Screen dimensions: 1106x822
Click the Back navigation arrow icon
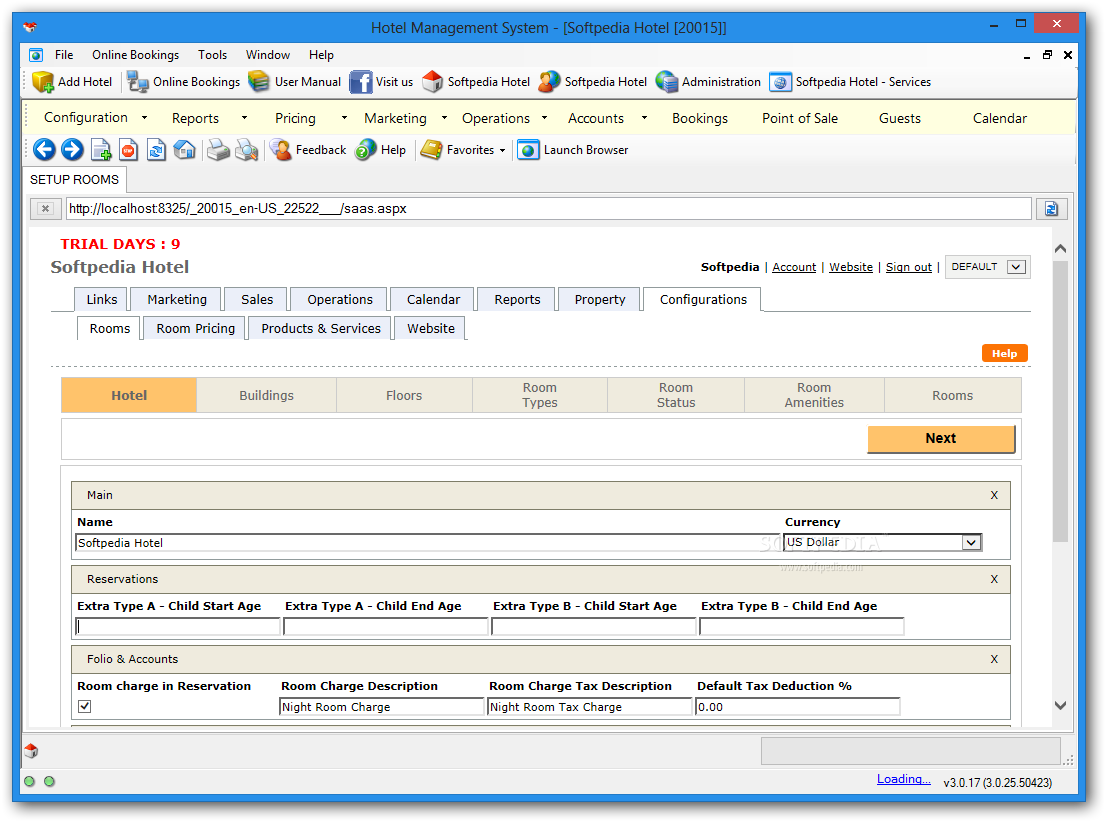[44, 150]
